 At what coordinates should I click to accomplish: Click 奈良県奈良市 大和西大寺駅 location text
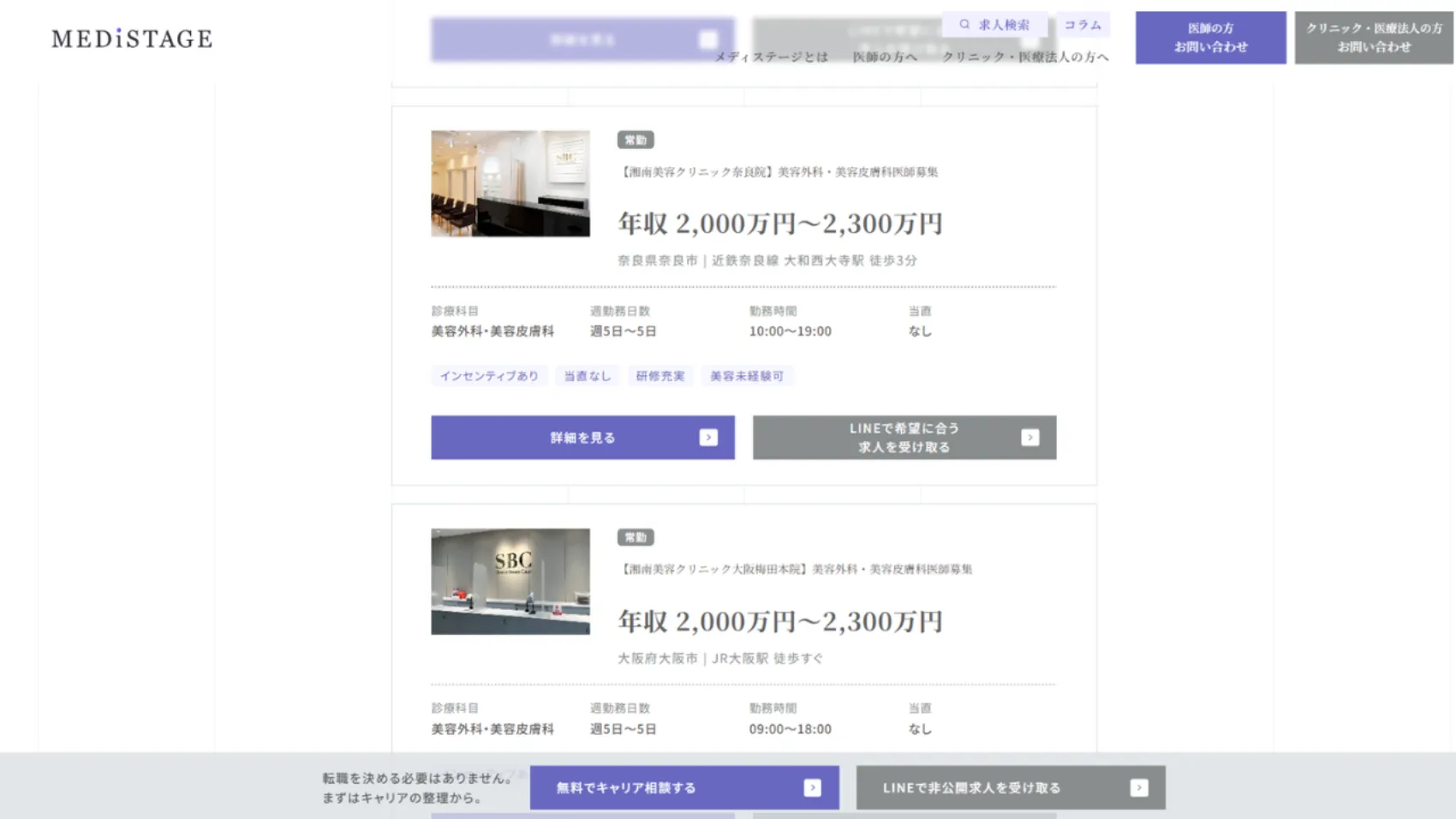tap(767, 260)
